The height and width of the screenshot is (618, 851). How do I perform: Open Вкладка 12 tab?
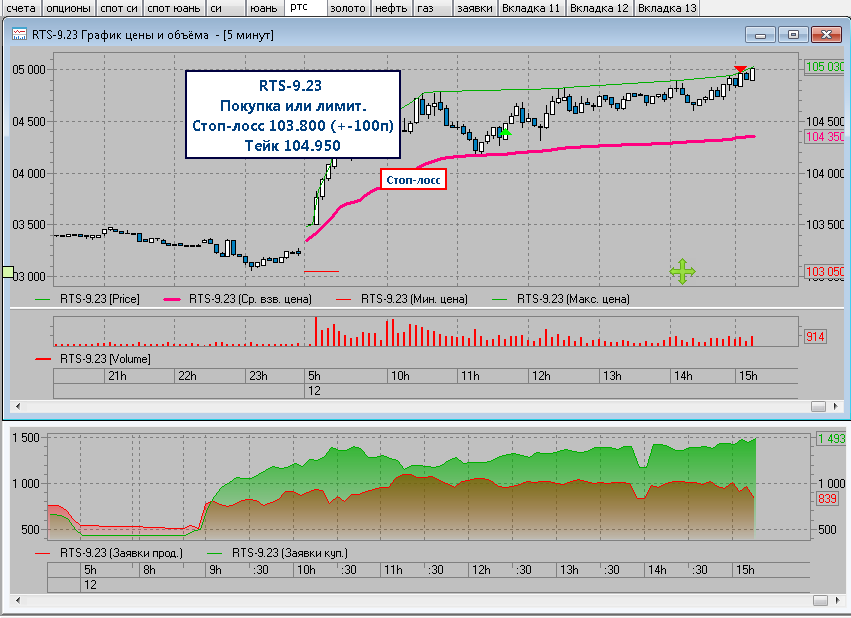pos(599,8)
